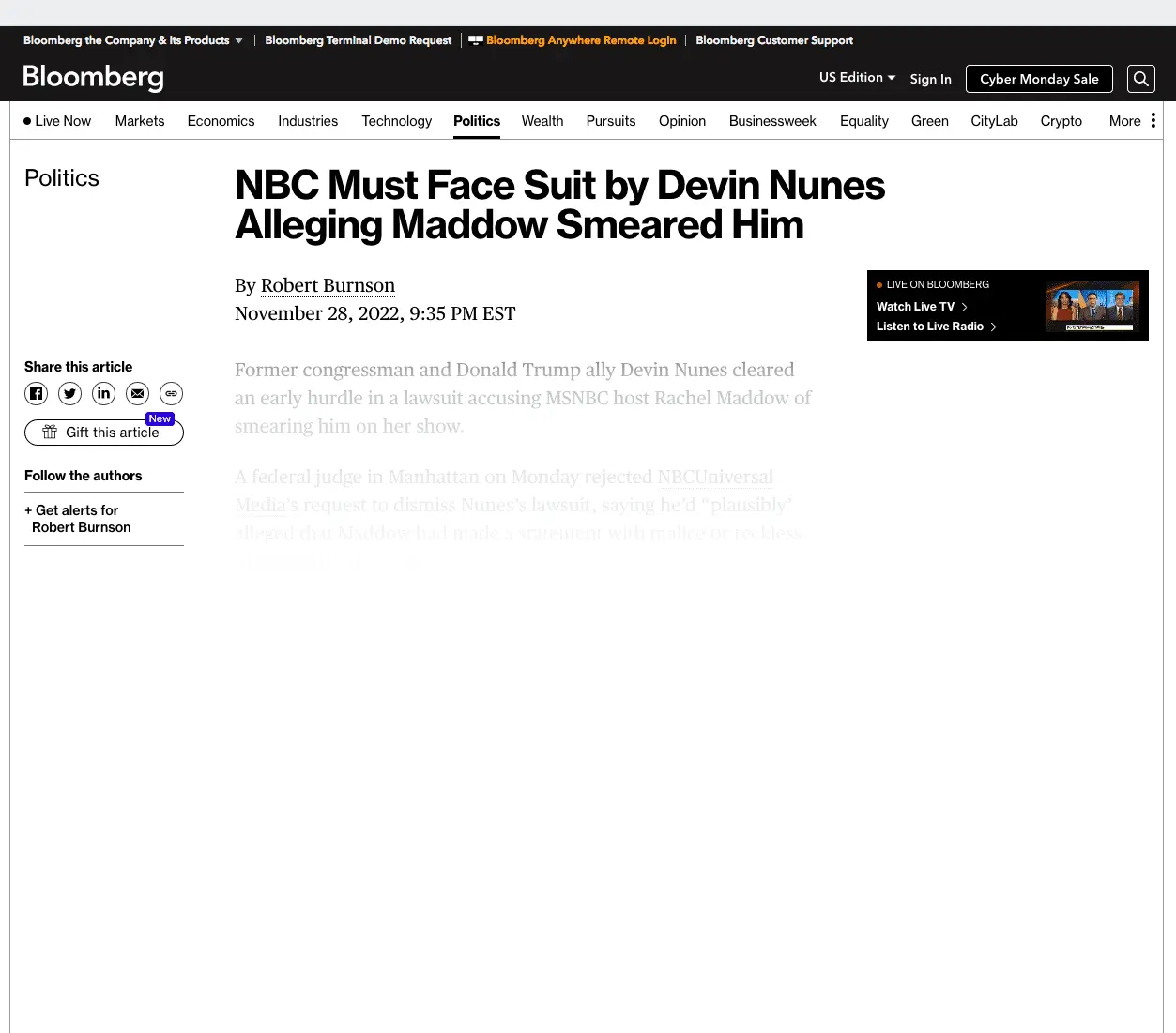Image resolution: width=1176 pixels, height=1033 pixels.
Task: Click Gift this article
Action: pyautogui.click(x=103, y=433)
